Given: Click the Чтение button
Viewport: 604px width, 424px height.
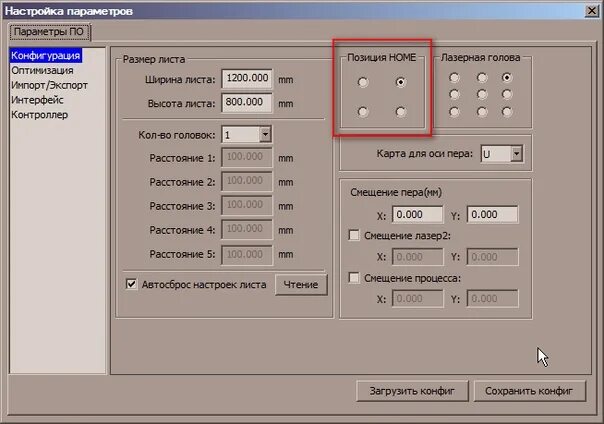Looking at the screenshot, I should pos(301,285).
